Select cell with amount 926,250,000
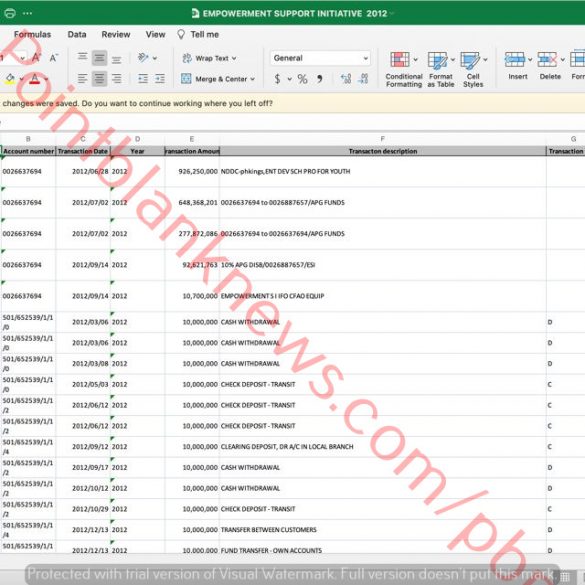Viewport: 585px width, 585px height. 192,171
